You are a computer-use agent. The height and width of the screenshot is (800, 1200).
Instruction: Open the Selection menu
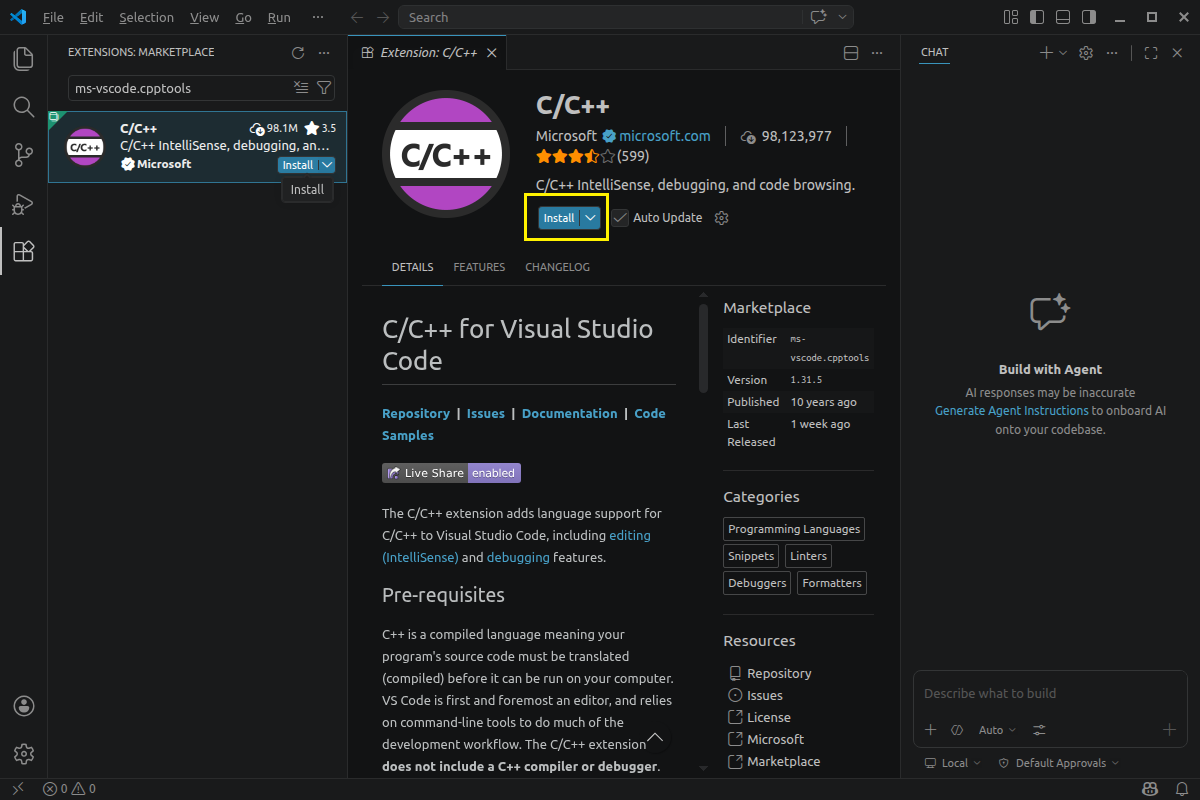[145, 17]
